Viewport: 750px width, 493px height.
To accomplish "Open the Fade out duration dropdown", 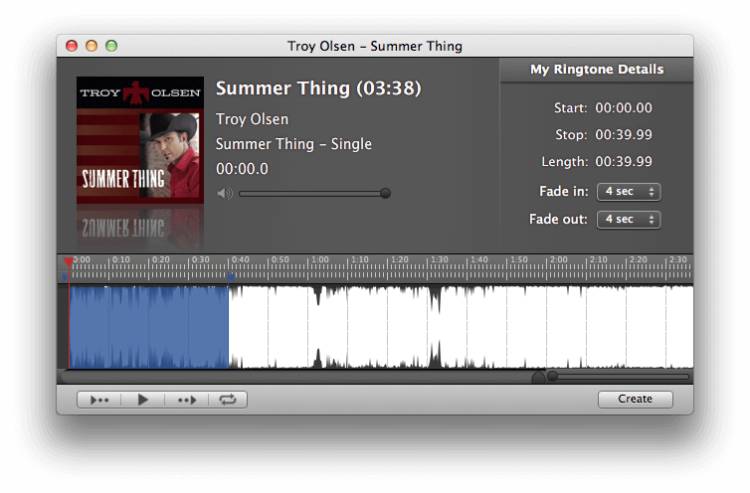I will click(628, 219).
